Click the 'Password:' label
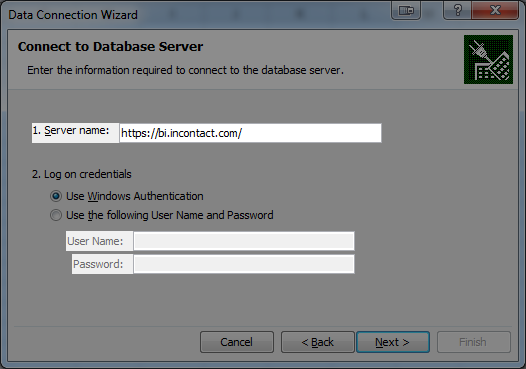526x369 pixels. (98, 264)
